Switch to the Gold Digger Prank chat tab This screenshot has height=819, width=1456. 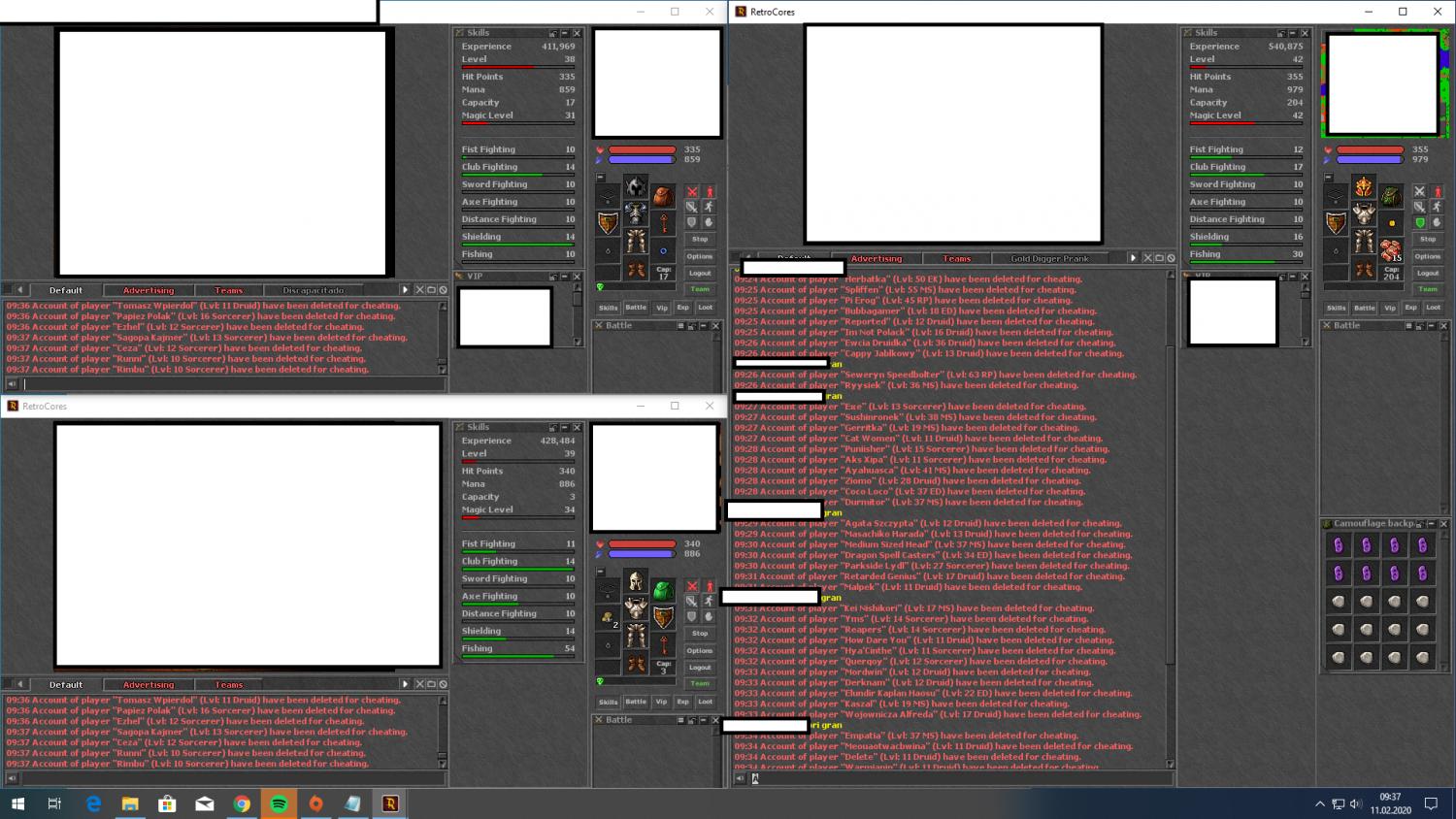click(x=1049, y=259)
